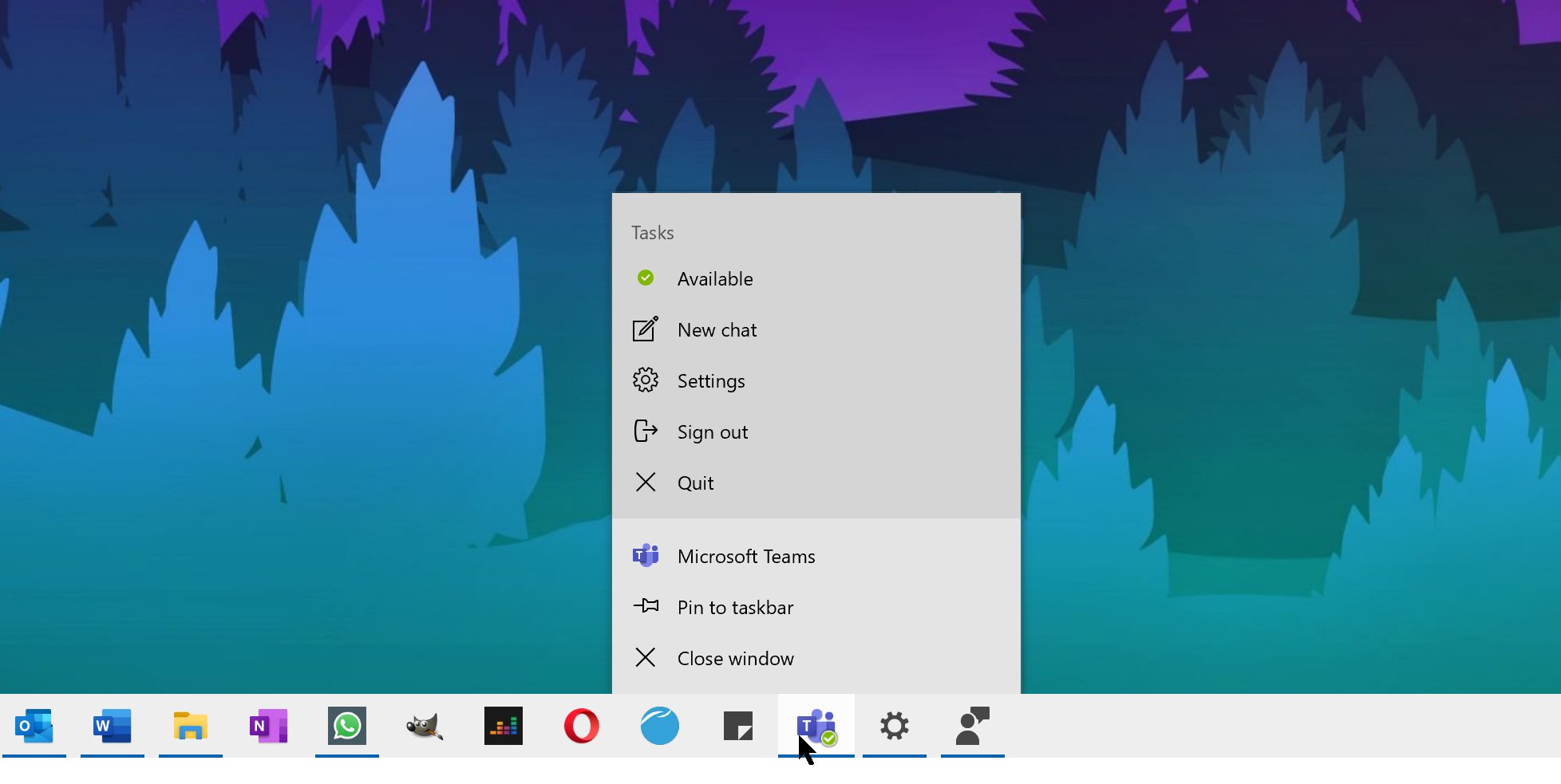Viewport: 1561px width, 784px height.
Task: Launch the Opera browser
Action: click(582, 726)
